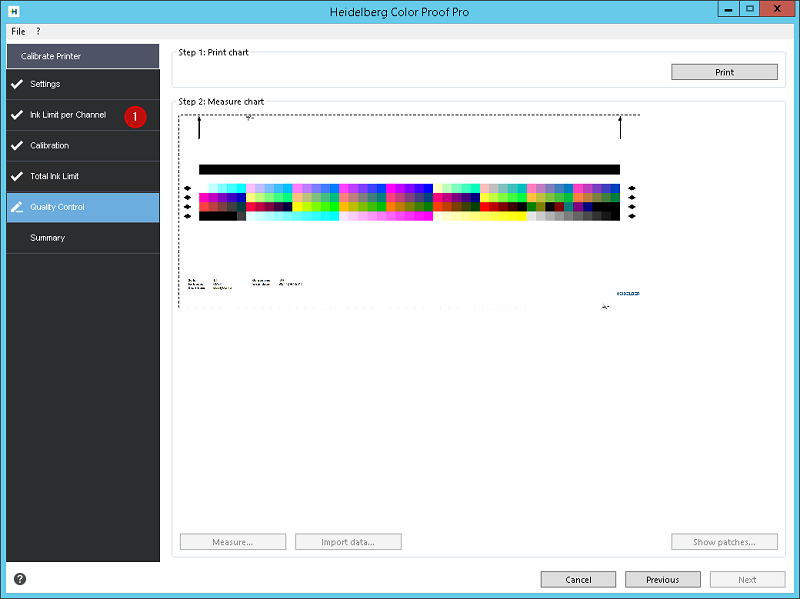Click the Measure... button
The image size is (800, 599).
[x=233, y=542]
